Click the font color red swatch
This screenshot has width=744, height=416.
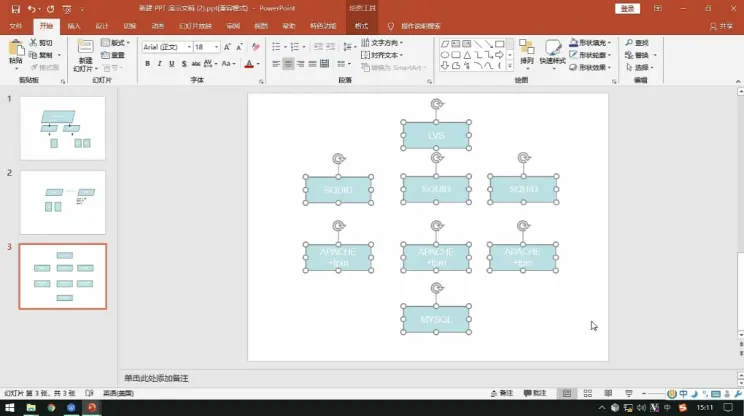(249, 64)
